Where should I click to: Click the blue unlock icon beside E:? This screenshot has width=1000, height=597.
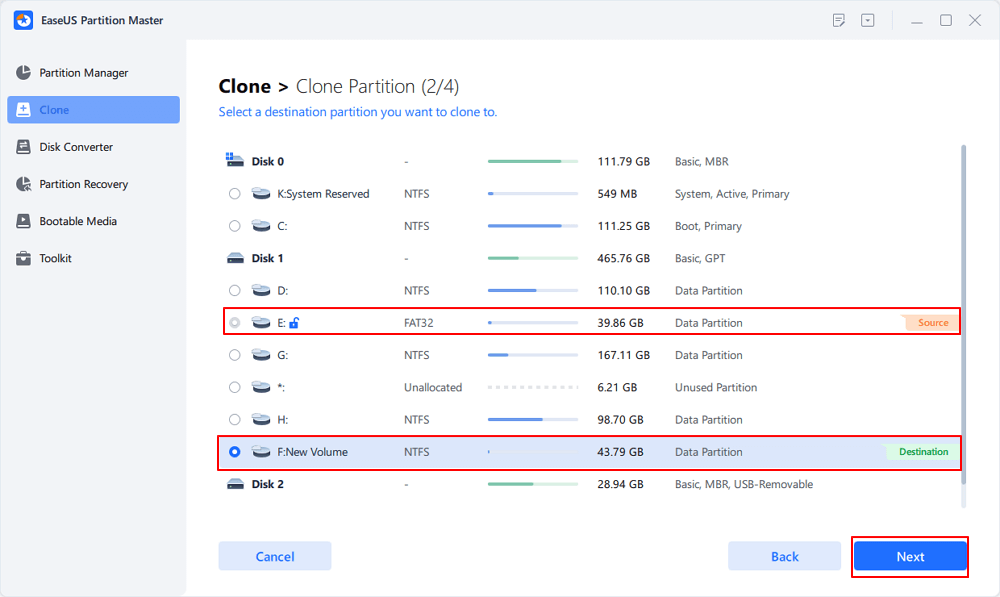[x=294, y=323]
